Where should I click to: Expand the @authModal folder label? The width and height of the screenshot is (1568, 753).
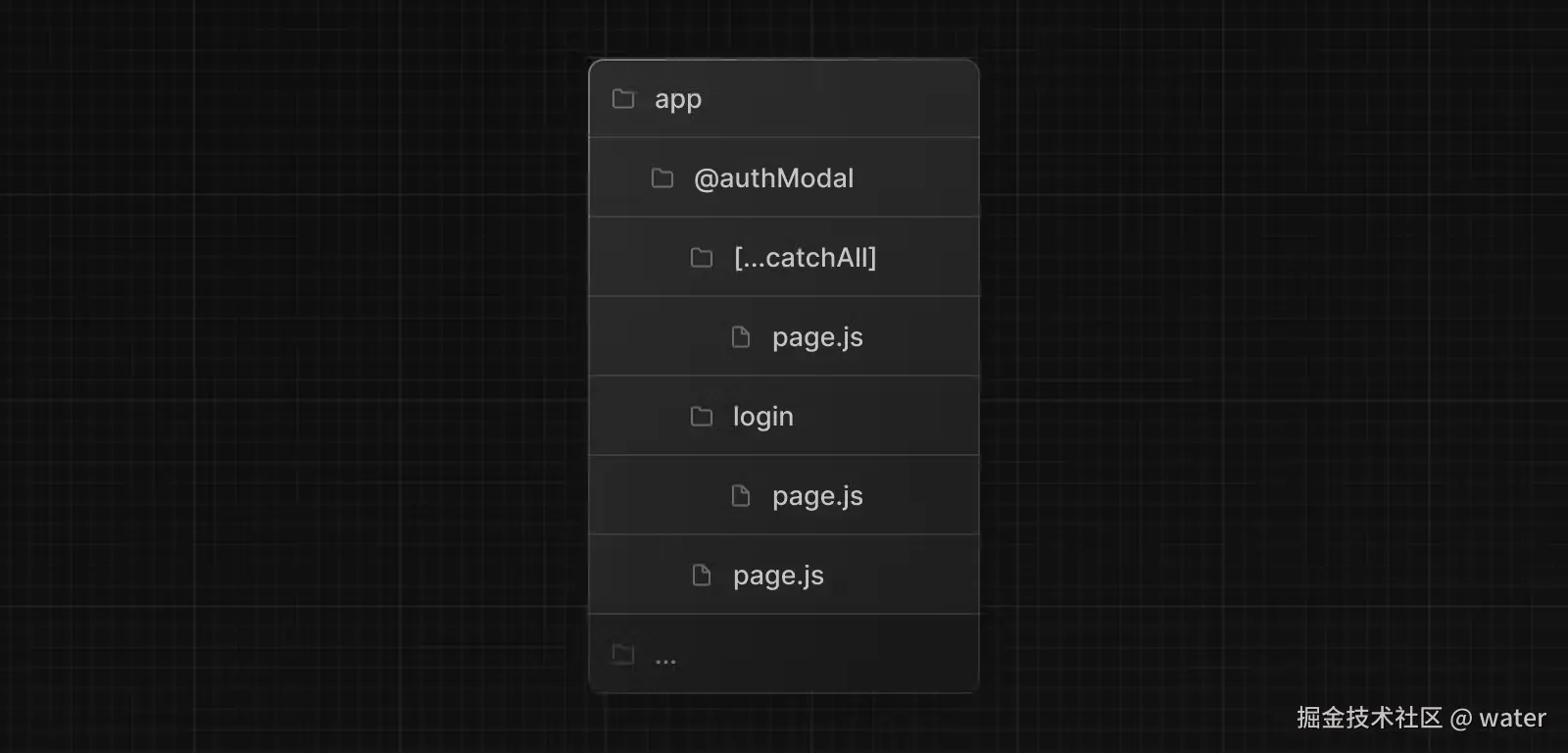click(x=773, y=178)
